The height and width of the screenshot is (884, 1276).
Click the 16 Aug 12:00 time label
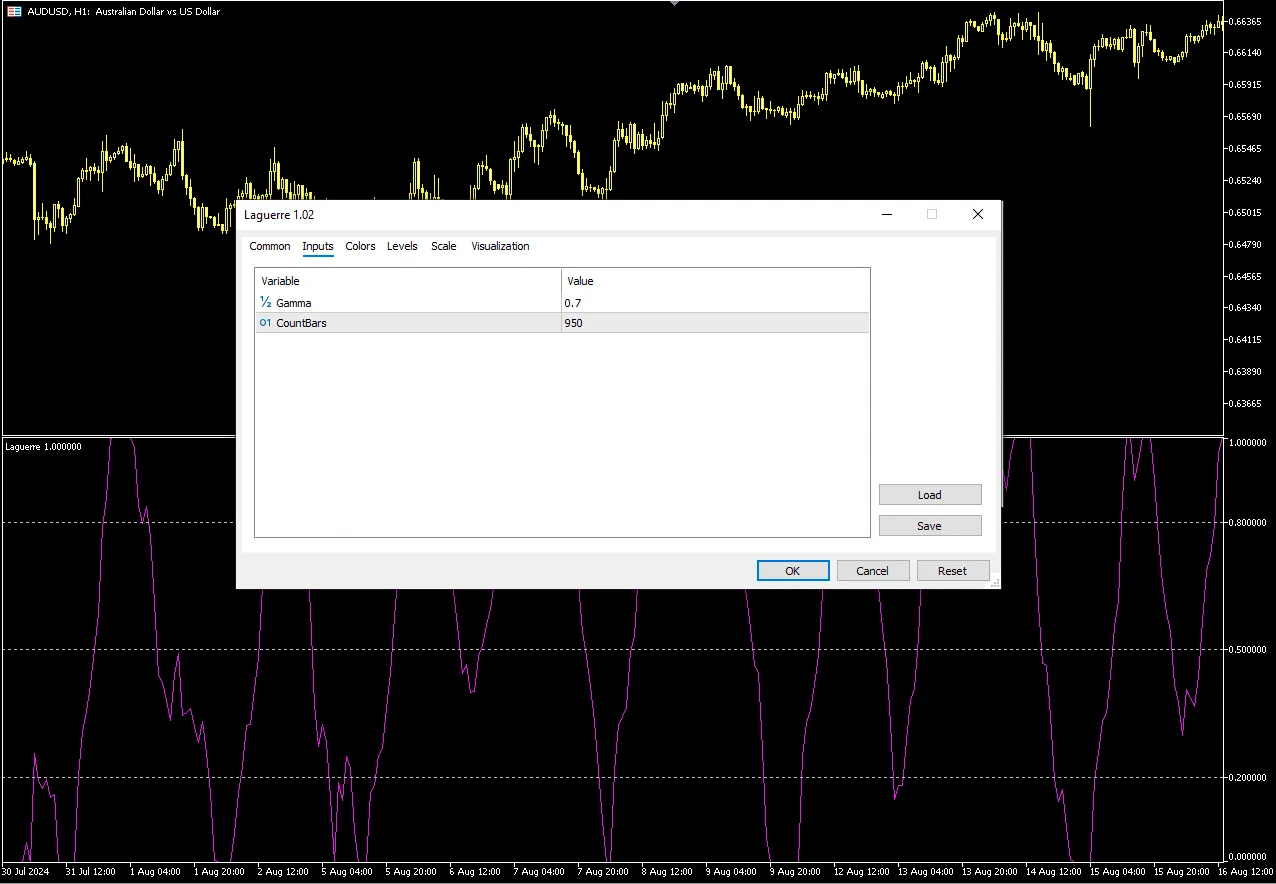[x=1246, y=872]
